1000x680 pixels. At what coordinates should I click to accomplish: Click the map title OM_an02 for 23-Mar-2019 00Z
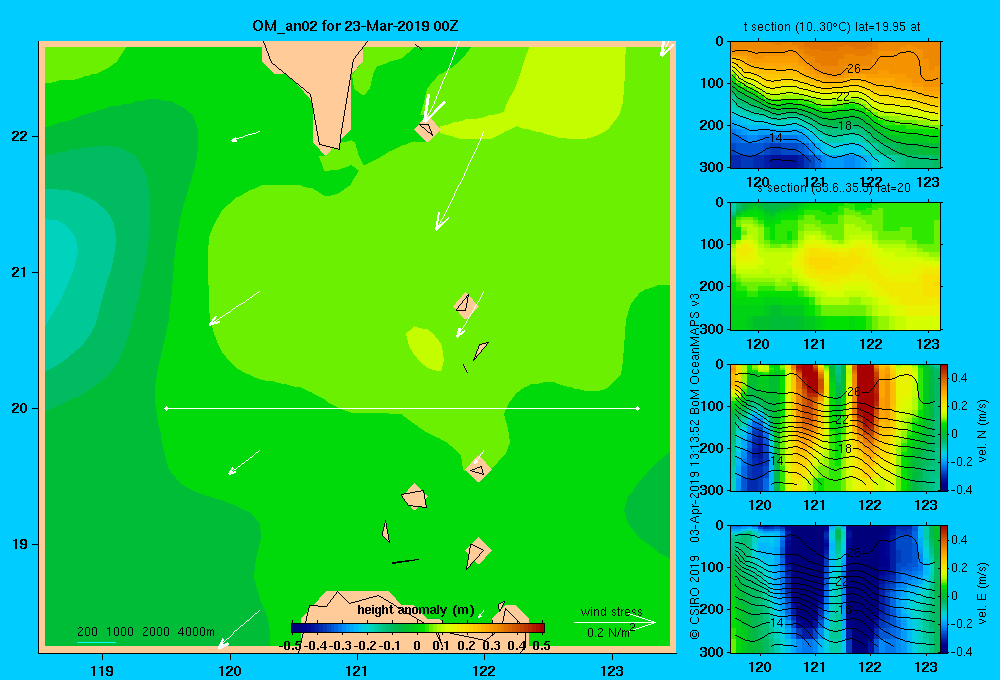(x=355, y=26)
